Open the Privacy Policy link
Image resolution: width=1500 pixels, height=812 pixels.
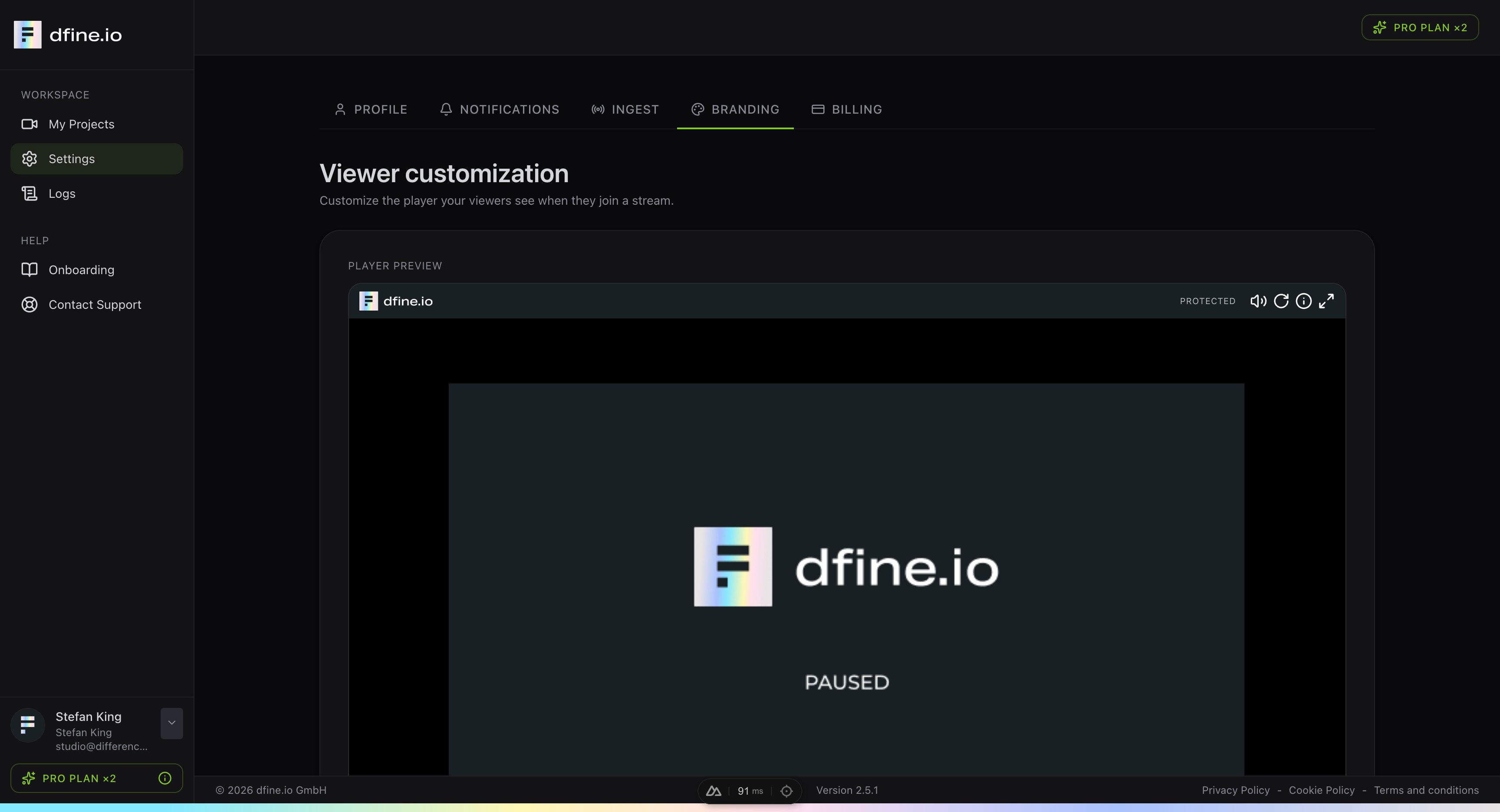tap(1236, 790)
